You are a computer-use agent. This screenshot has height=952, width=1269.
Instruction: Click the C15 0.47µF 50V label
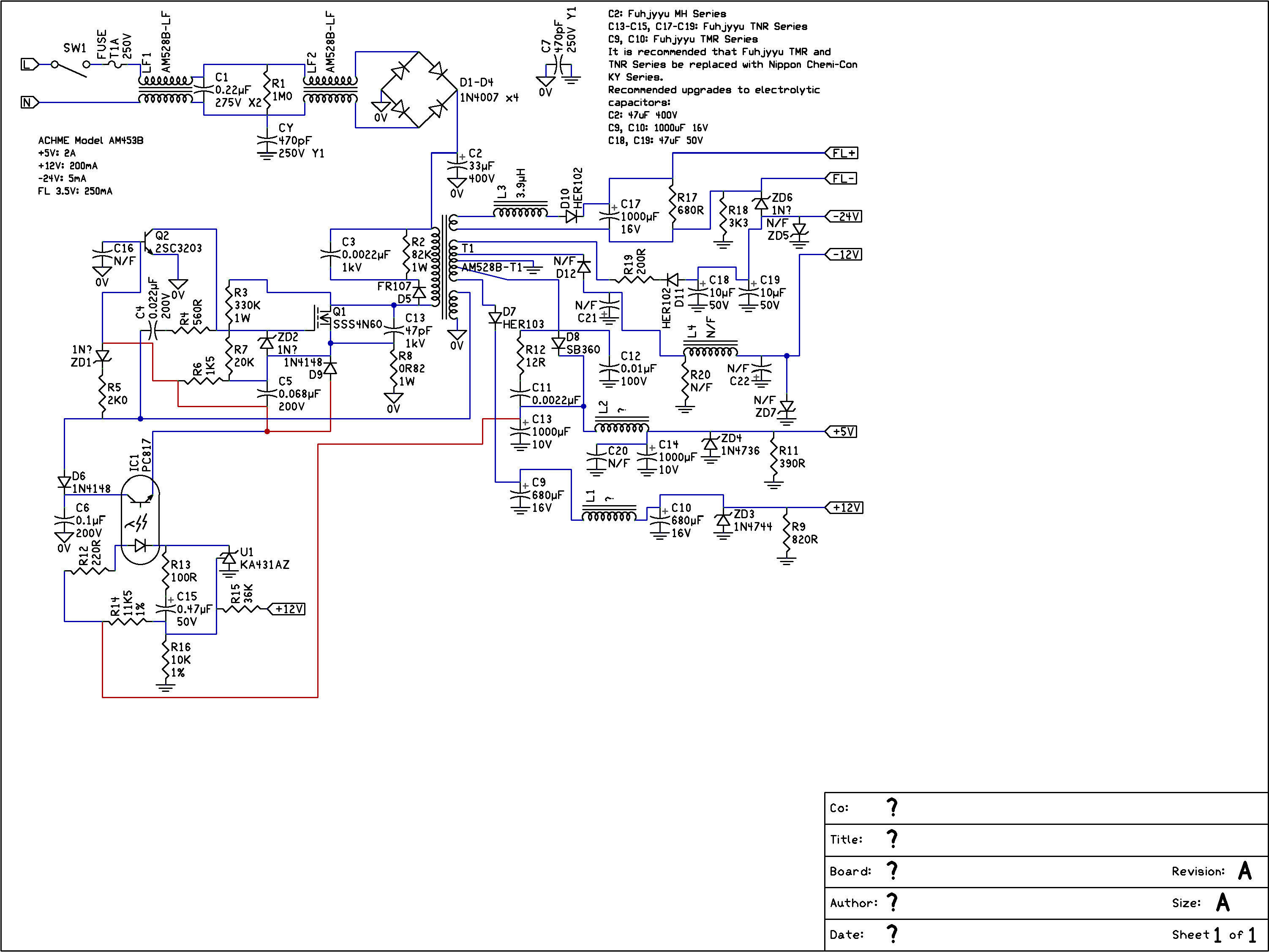click(194, 609)
